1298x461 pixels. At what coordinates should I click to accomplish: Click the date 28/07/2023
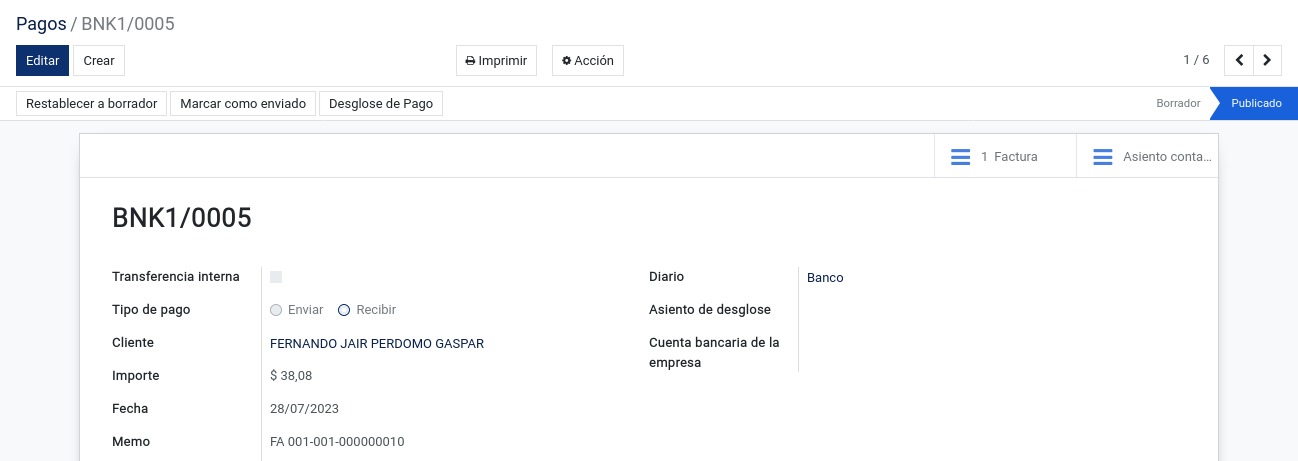point(305,409)
